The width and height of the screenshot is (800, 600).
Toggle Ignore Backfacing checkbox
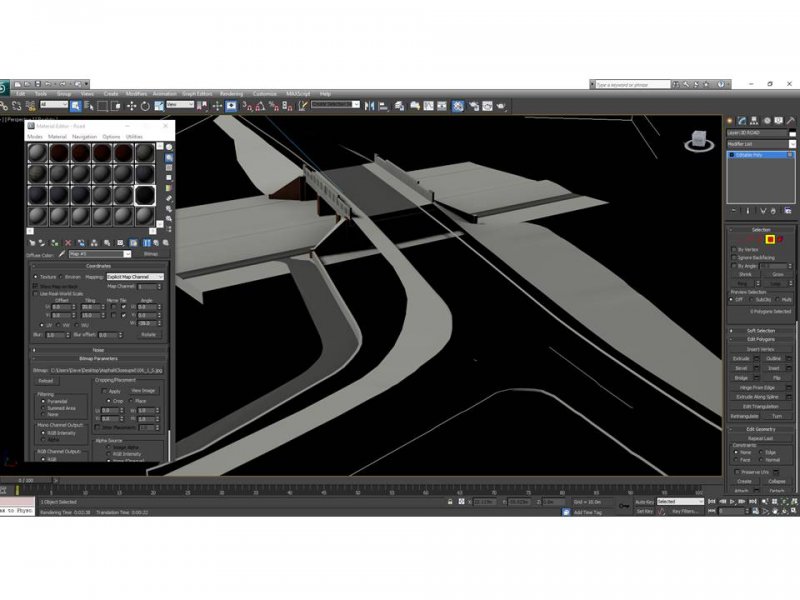pyautogui.click(x=734, y=257)
